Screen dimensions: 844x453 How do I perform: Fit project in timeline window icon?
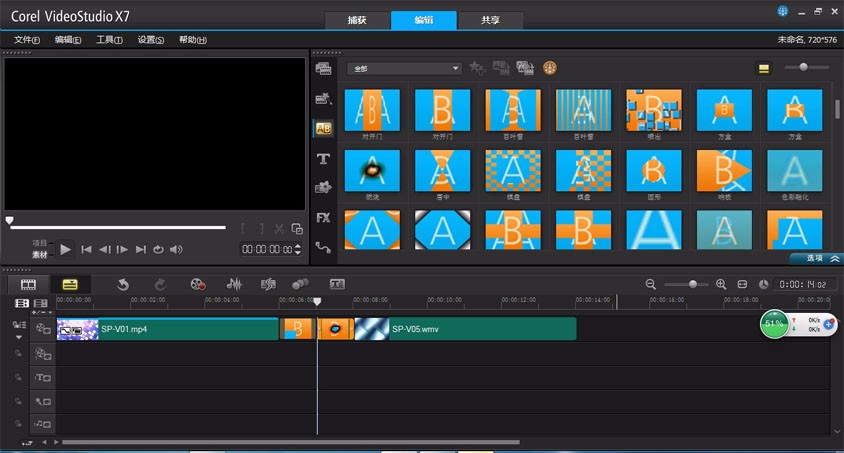pos(742,284)
